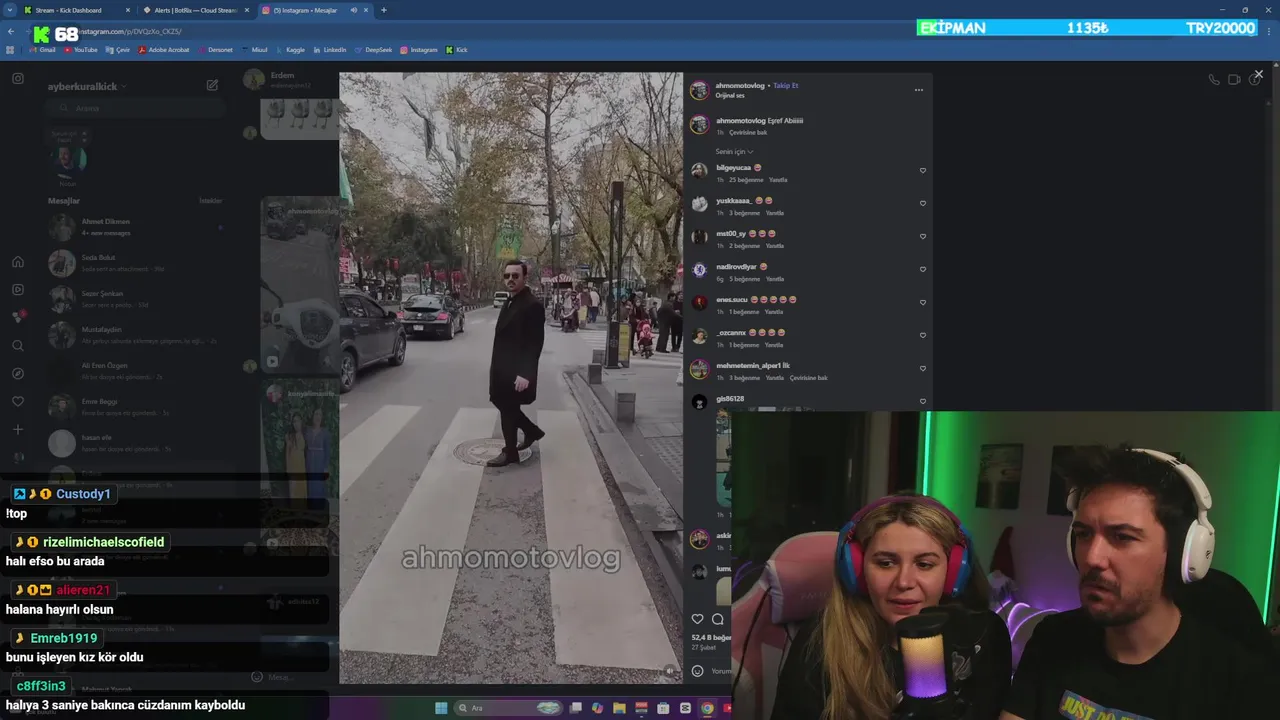1280x720 pixels.
Task: Open a new browser tab
Action: [x=384, y=10]
